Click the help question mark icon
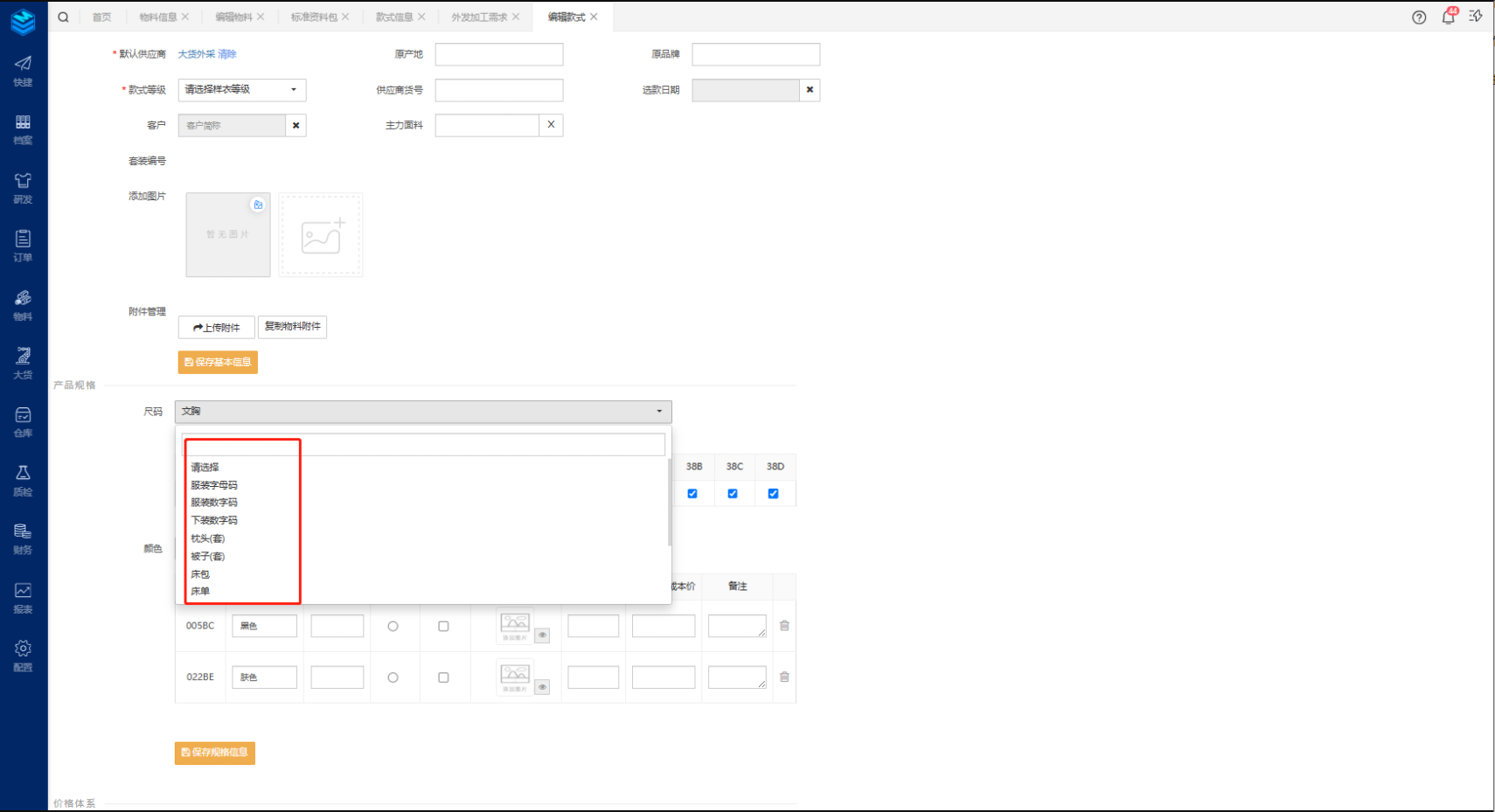This screenshot has height=812, width=1495. click(1419, 17)
